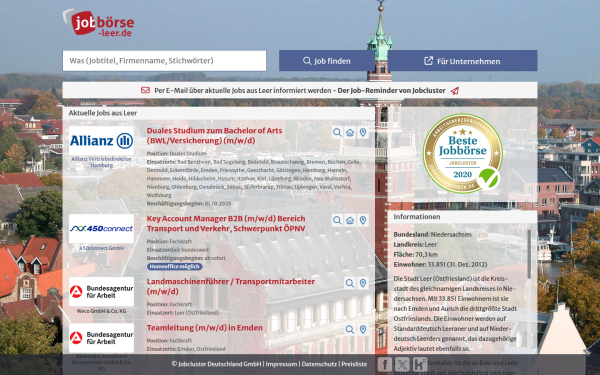600x375 pixels.
Task: Open the Duales Studium zum Bachelor of Arts job
Action: click(214, 135)
